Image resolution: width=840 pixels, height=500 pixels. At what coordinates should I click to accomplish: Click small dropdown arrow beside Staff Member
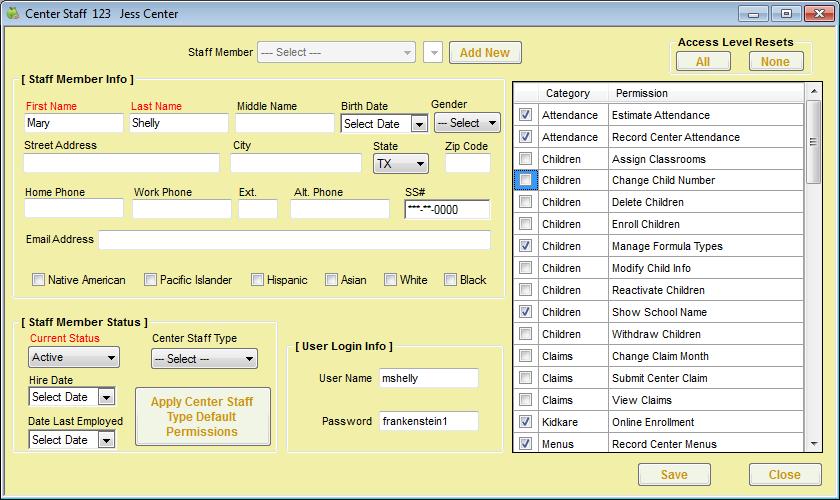coord(433,53)
